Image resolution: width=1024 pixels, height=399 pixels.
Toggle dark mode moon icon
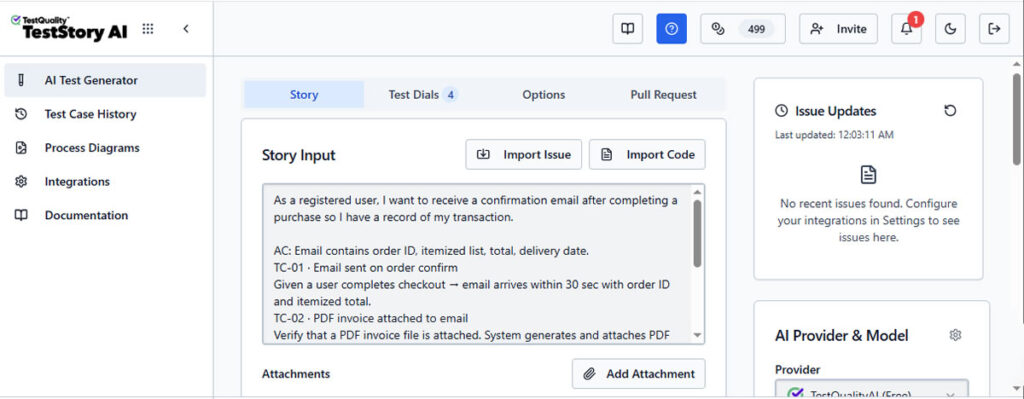(x=951, y=29)
